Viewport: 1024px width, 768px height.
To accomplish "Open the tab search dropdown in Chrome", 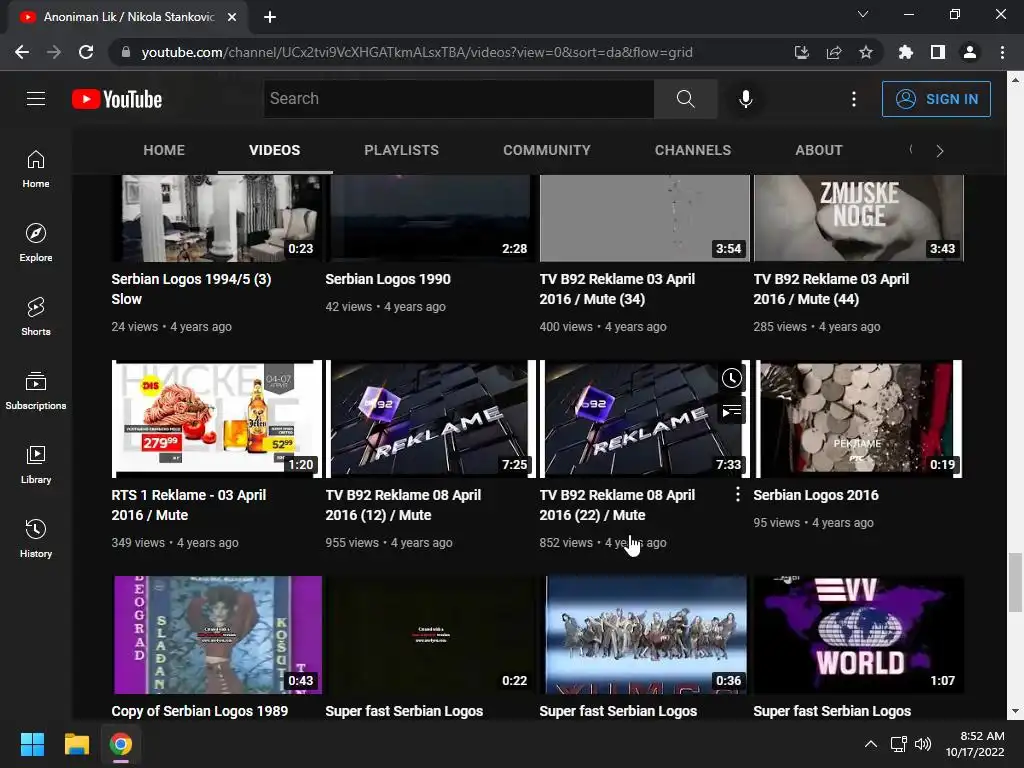I will pyautogui.click(x=863, y=14).
